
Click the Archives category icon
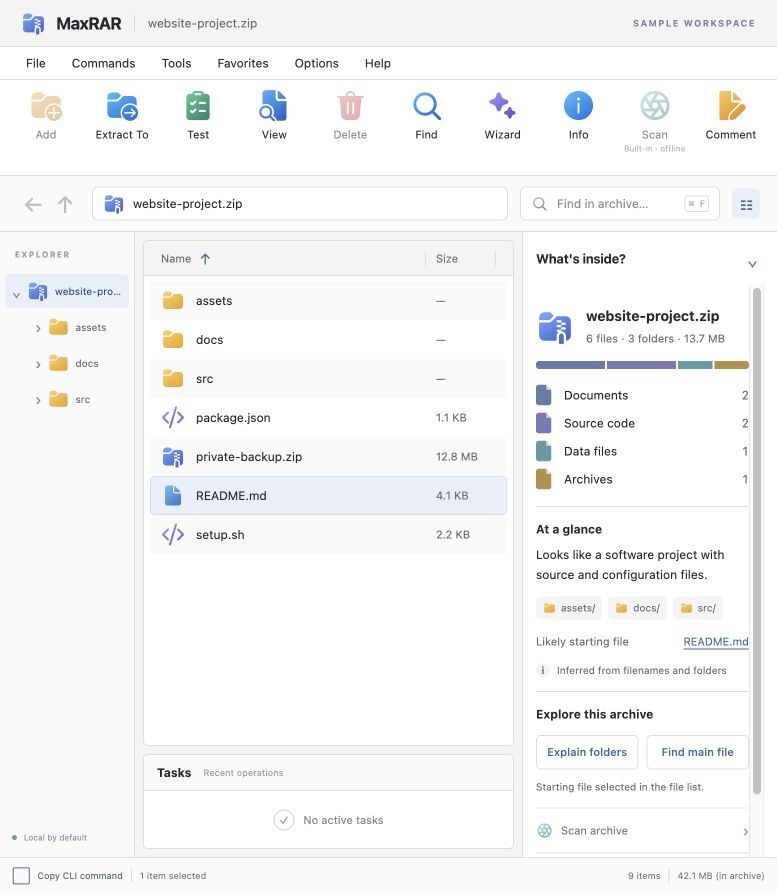(543, 479)
